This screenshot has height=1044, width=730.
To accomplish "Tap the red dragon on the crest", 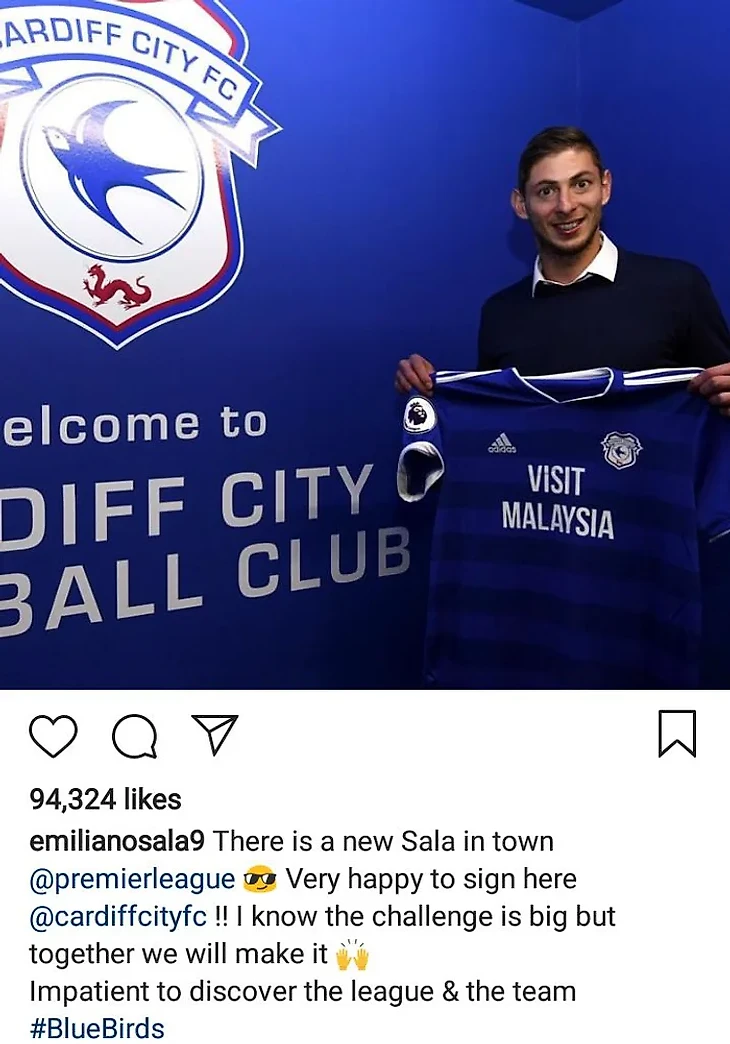I will (x=117, y=288).
